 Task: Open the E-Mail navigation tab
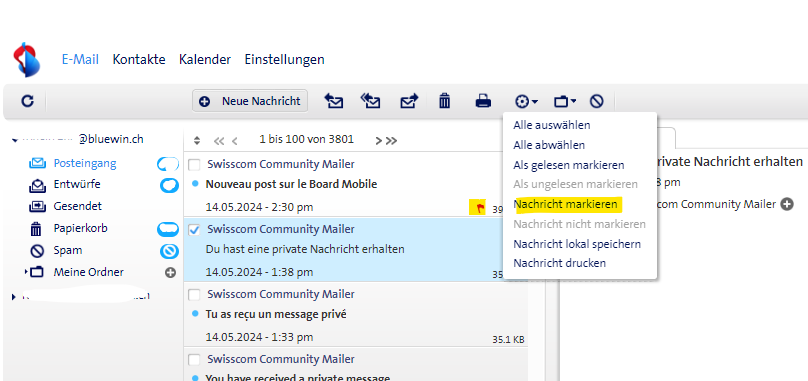click(80, 59)
